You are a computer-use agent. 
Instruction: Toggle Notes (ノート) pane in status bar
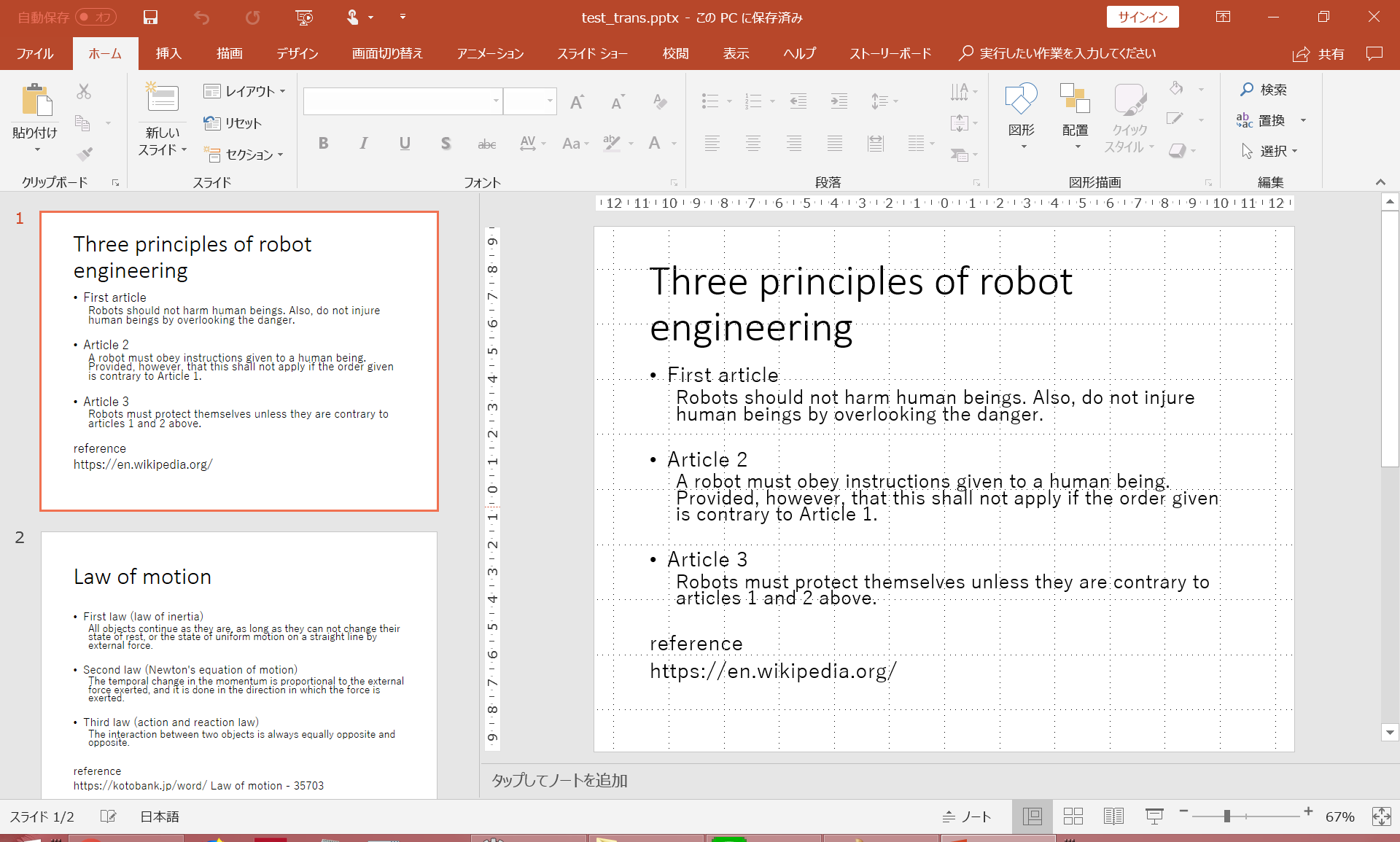967,816
